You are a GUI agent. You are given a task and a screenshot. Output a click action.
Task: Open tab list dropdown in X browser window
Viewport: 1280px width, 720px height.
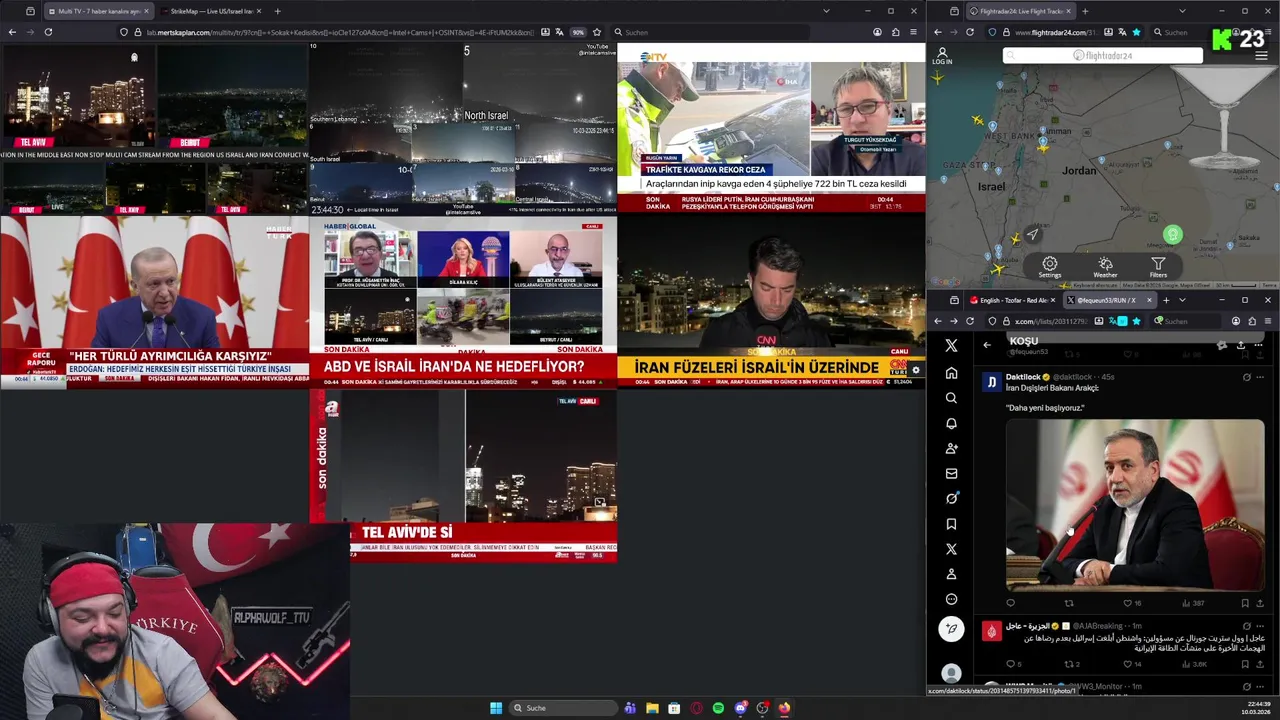coord(1182,300)
